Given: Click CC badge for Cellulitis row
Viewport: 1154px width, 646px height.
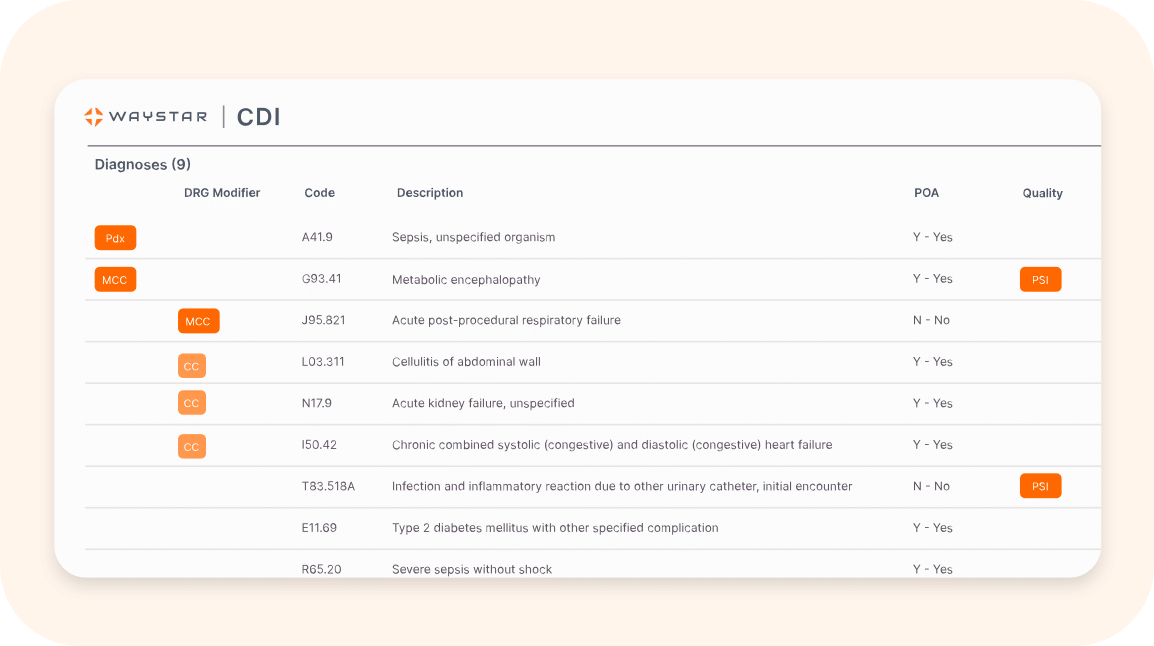Looking at the screenshot, I should pos(191,366).
